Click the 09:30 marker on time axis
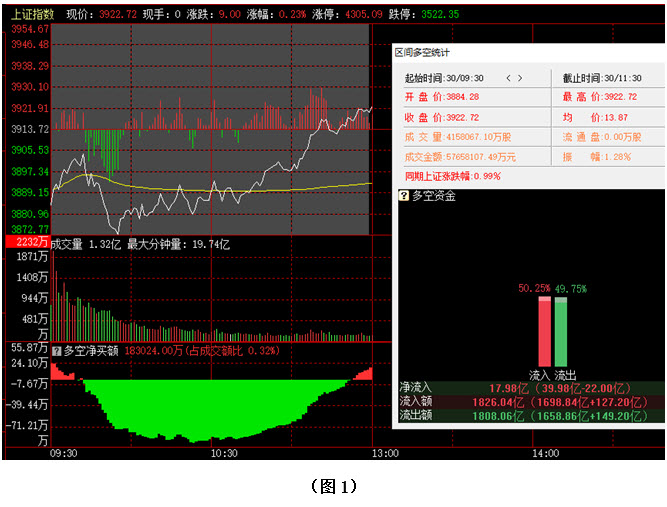 pyautogui.click(x=62, y=453)
